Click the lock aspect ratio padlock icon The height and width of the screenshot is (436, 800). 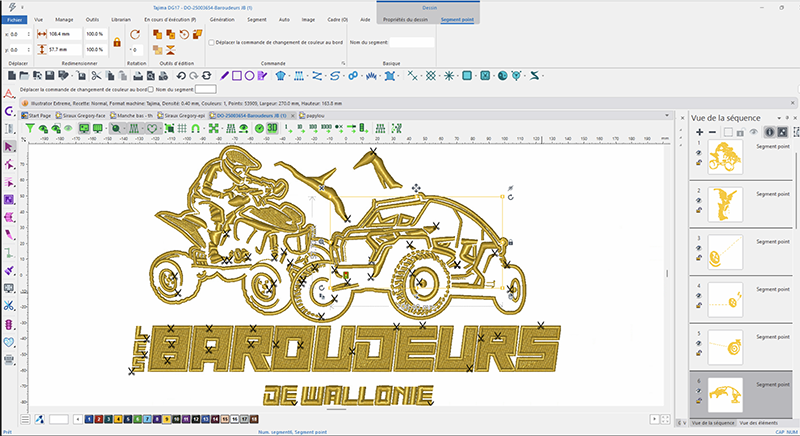(117, 41)
